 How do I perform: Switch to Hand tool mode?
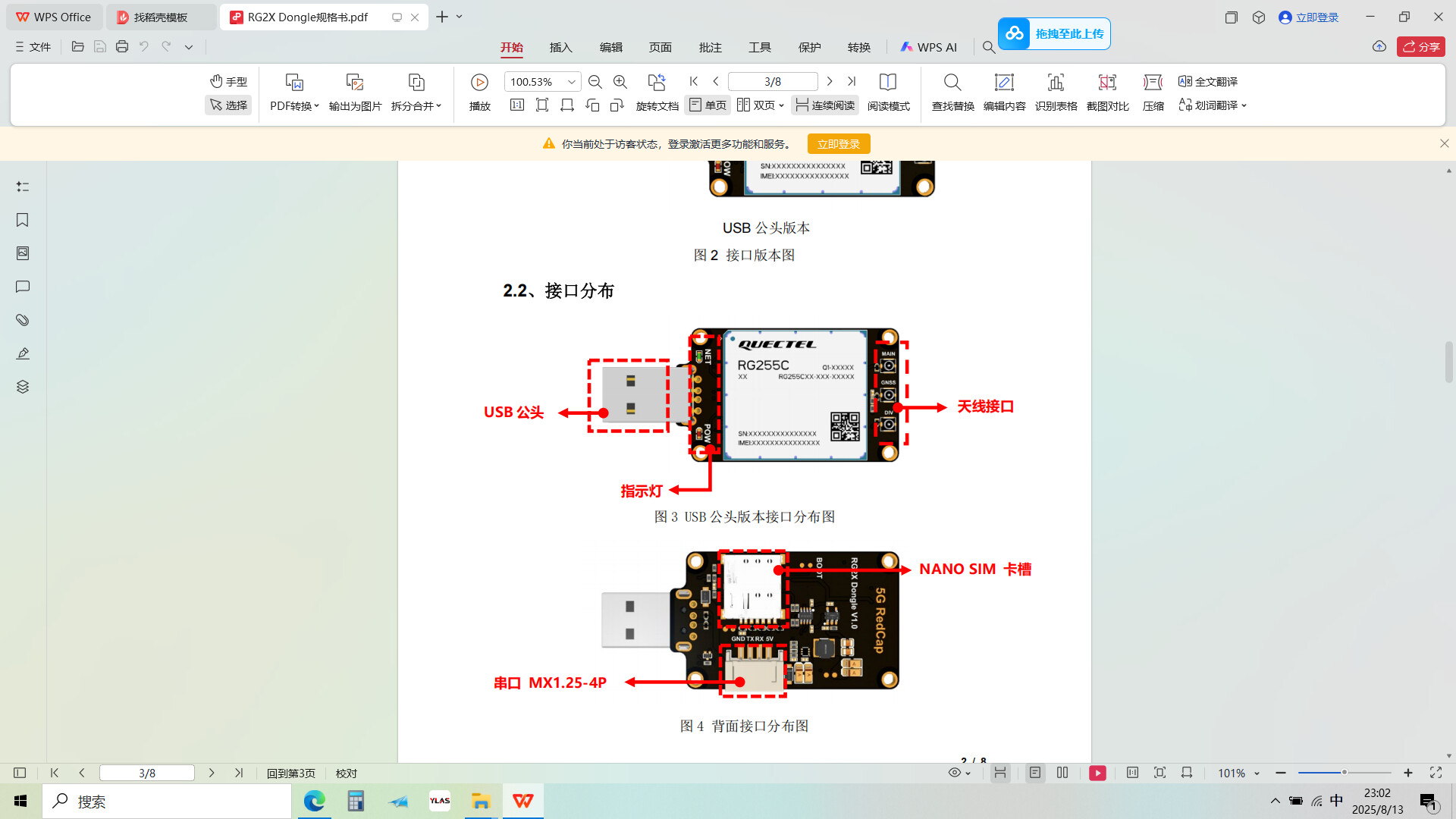click(x=228, y=81)
